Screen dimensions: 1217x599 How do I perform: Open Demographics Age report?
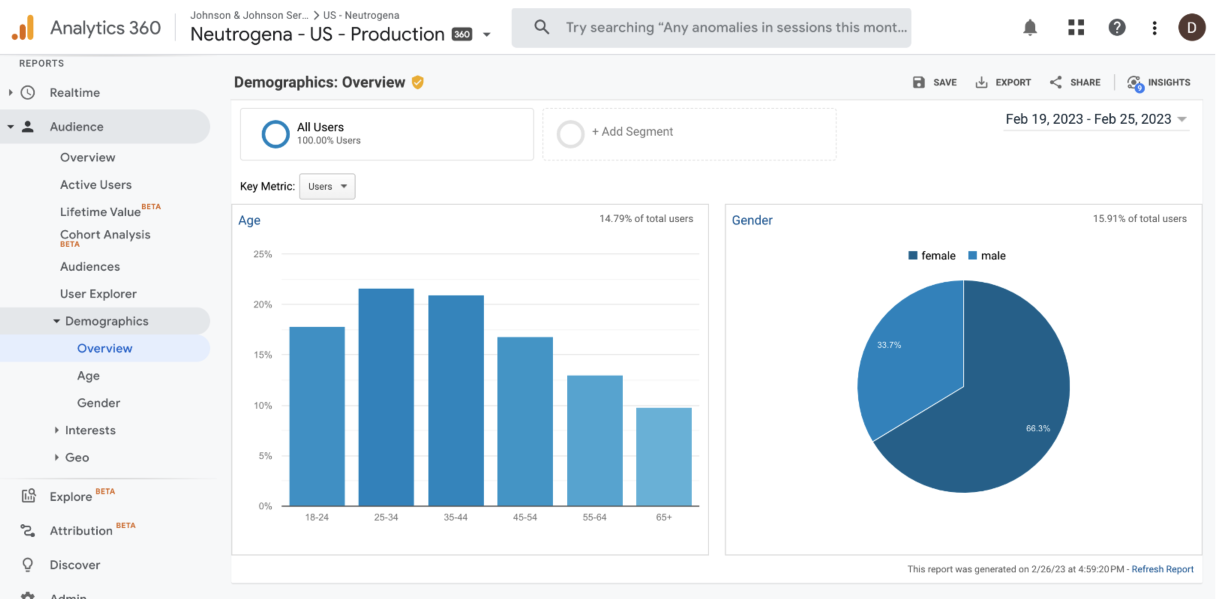[x=88, y=375]
